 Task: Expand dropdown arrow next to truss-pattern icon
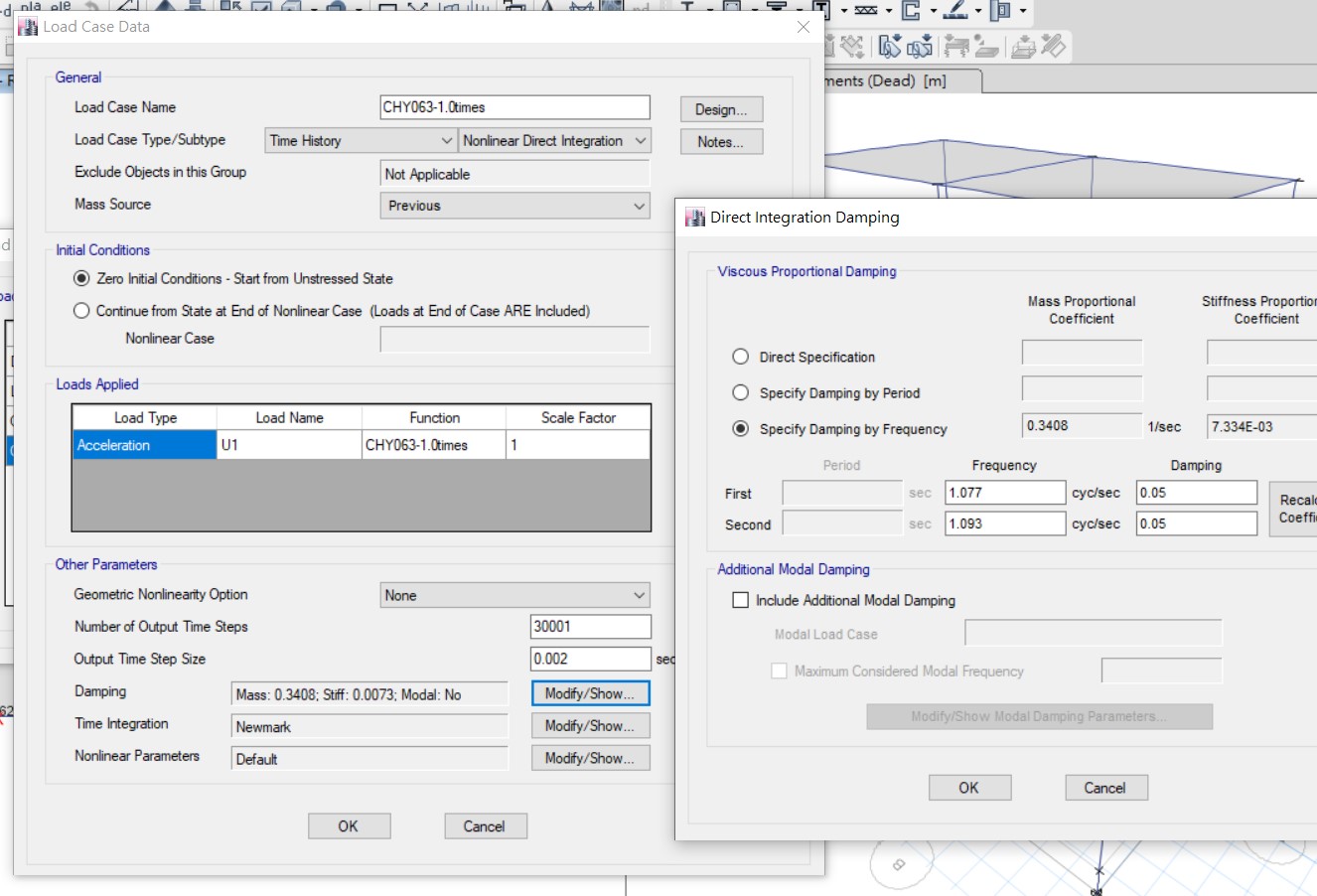(x=888, y=11)
